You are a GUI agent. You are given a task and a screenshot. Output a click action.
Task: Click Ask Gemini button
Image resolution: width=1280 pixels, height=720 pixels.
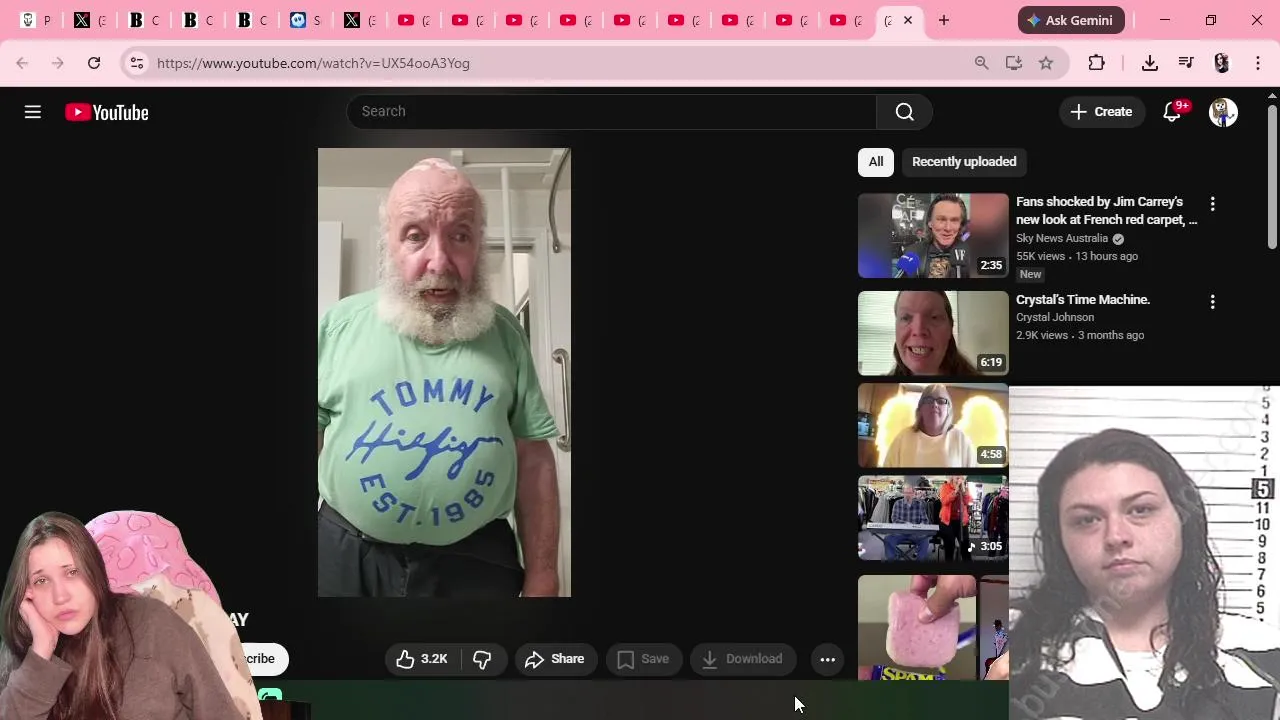point(1071,20)
